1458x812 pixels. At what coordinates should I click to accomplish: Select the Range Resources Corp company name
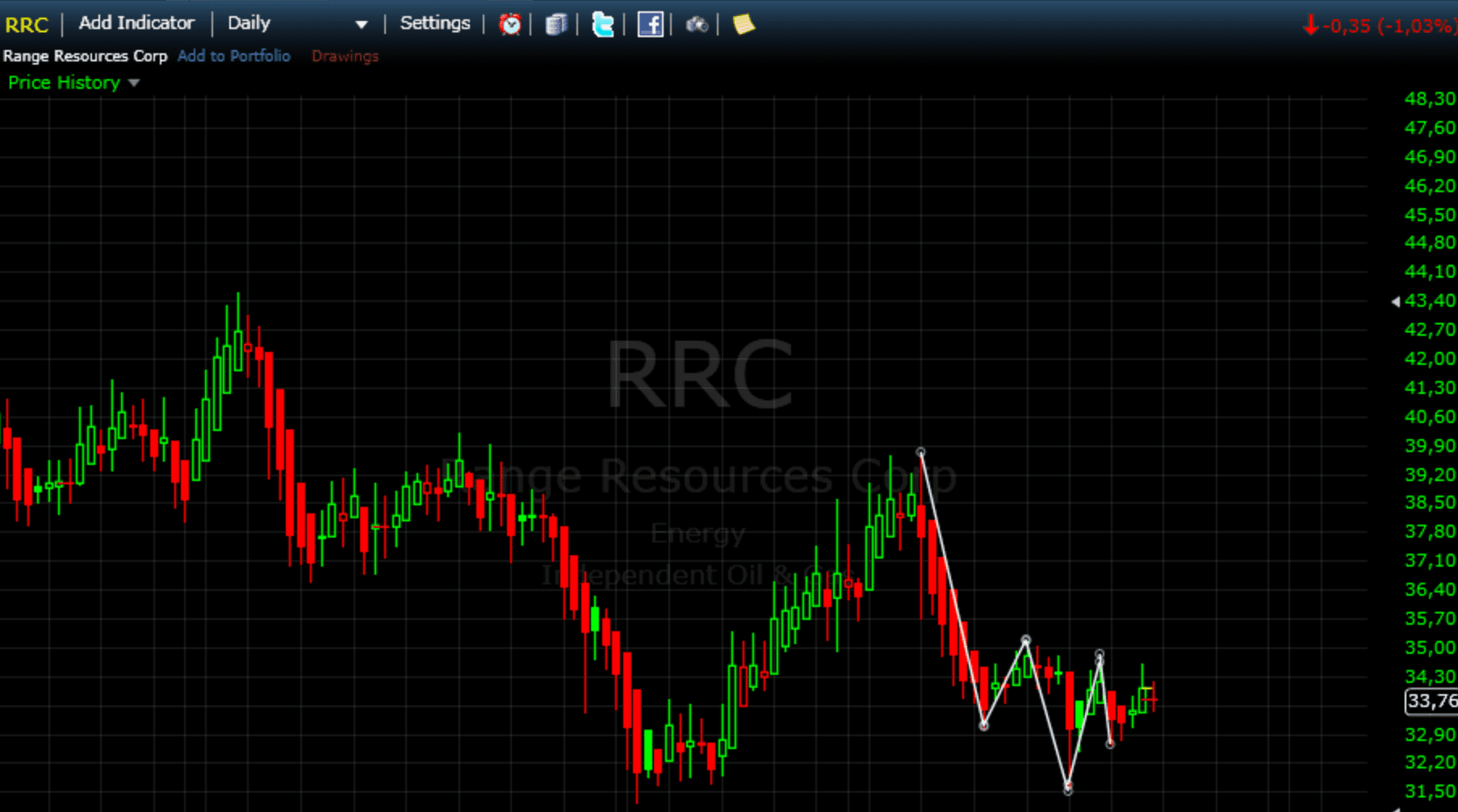coord(85,56)
